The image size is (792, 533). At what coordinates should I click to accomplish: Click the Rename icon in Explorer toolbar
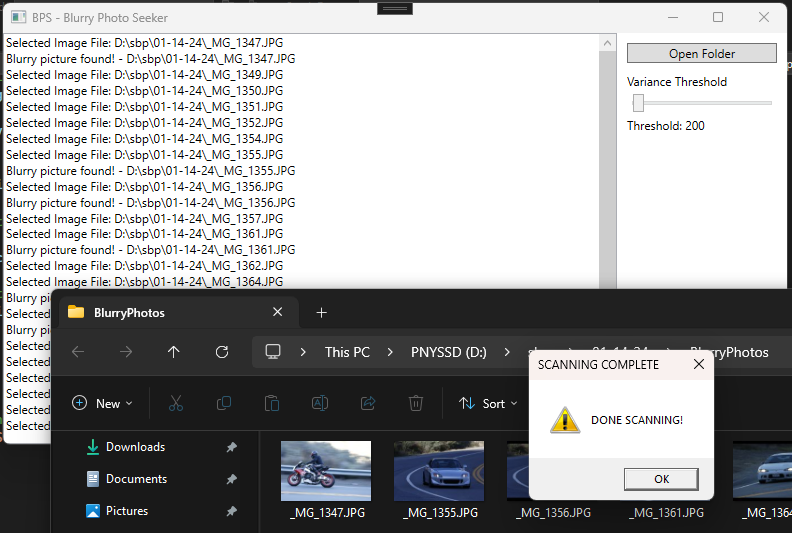(320, 403)
